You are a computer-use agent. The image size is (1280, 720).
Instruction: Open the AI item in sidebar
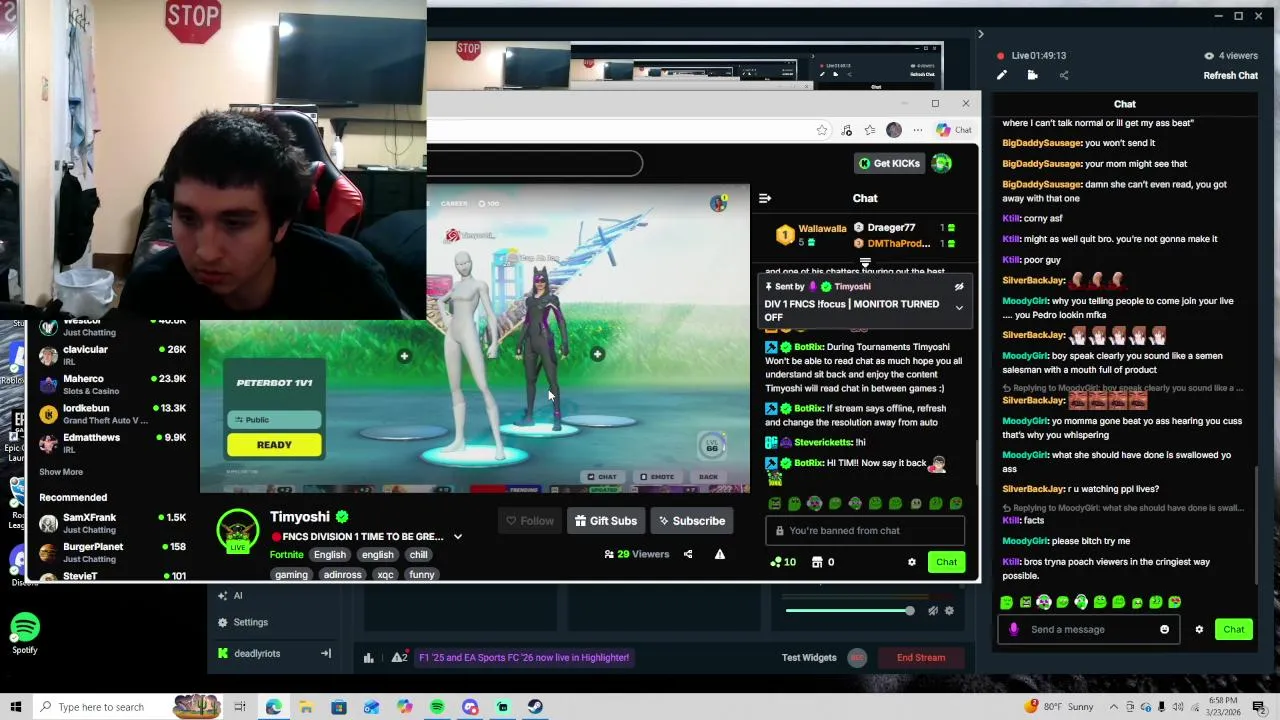[237, 596]
